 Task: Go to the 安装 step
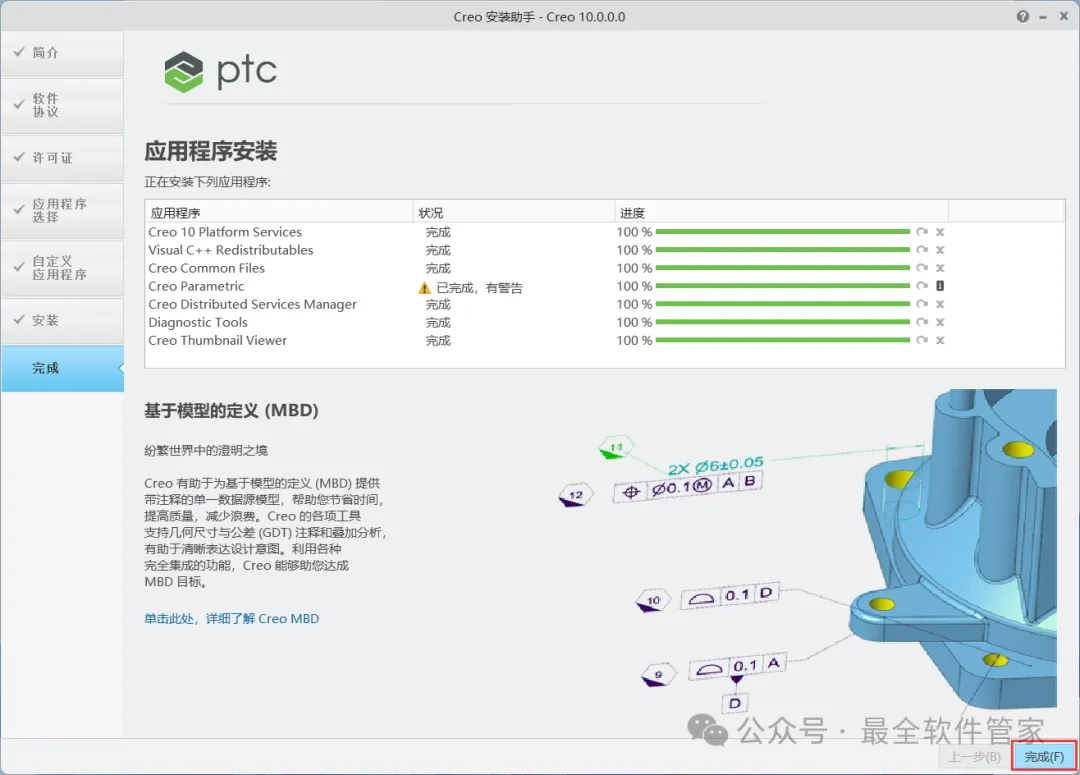(63, 321)
